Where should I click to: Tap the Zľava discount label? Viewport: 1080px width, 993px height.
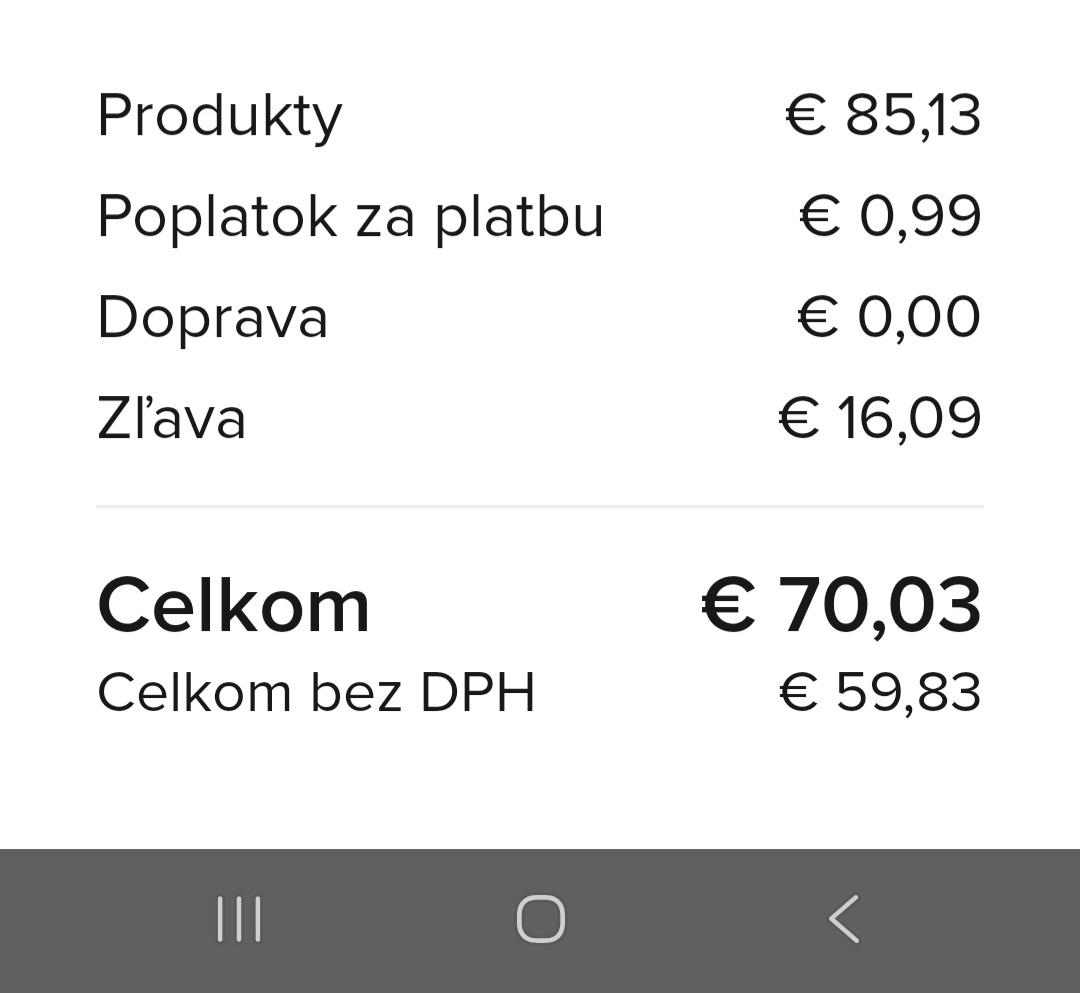(x=171, y=419)
